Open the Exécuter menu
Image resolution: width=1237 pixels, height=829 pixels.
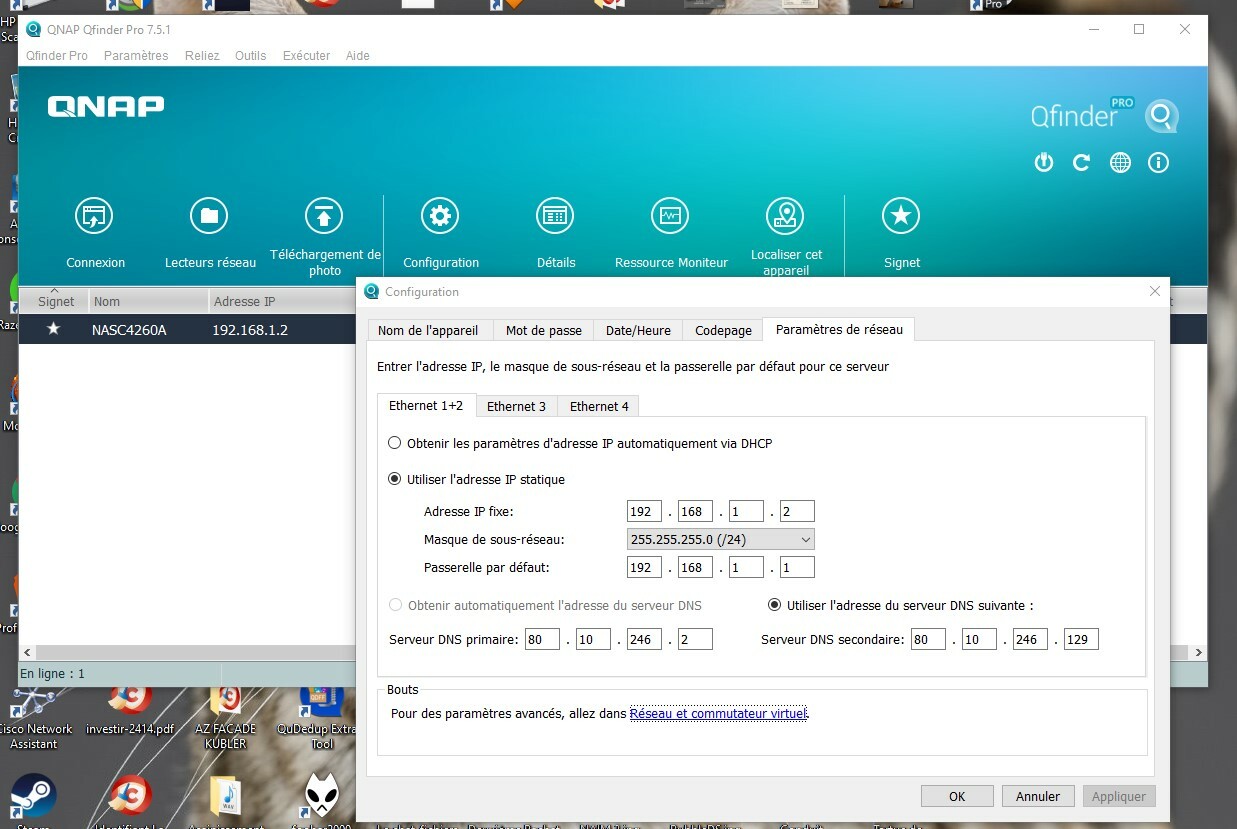[x=306, y=56]
